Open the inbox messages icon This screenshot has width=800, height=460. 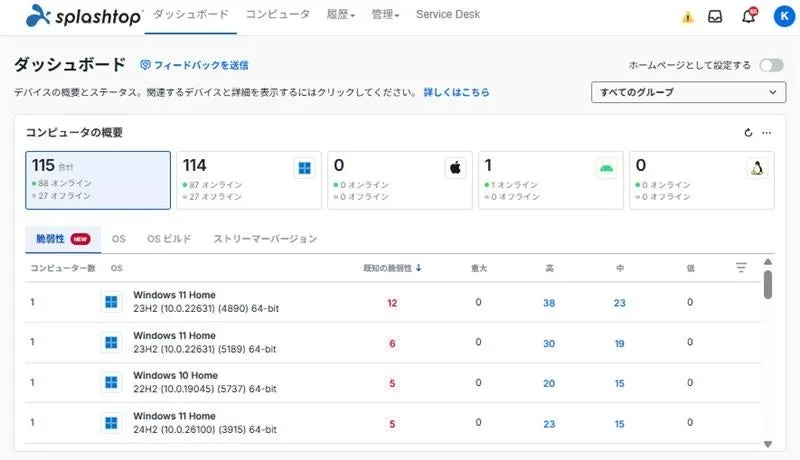pyautogui.click(x=715, y=16)
